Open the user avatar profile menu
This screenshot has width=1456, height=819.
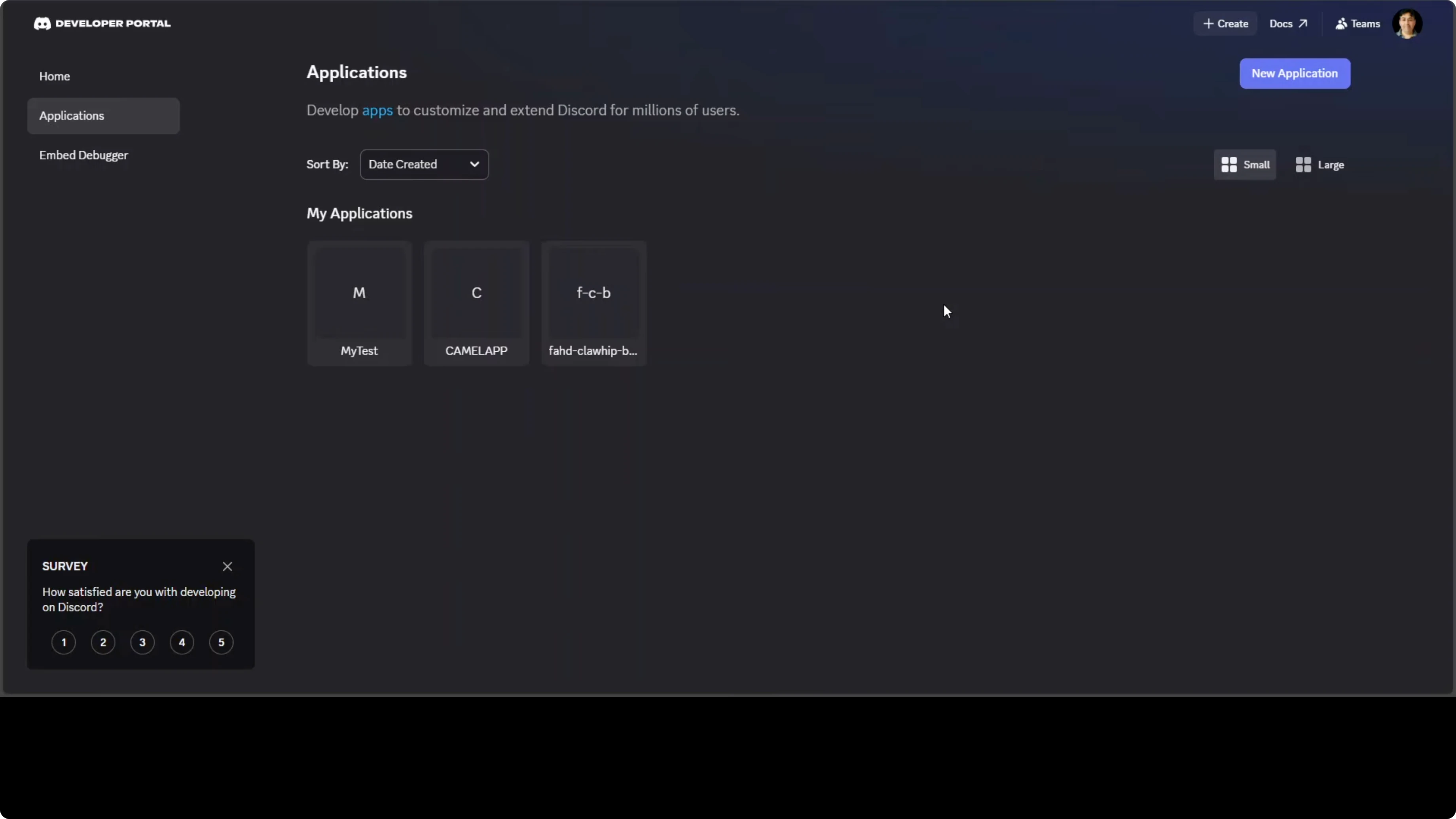point(1406,24)
